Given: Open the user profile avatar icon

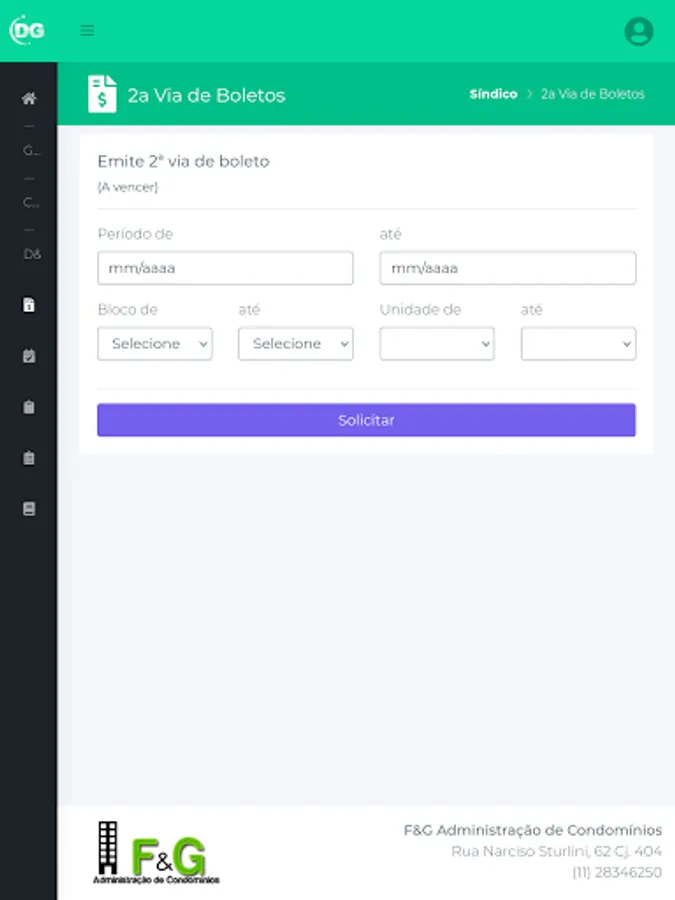Looking at the screenshot, I should tap(638, 31).
